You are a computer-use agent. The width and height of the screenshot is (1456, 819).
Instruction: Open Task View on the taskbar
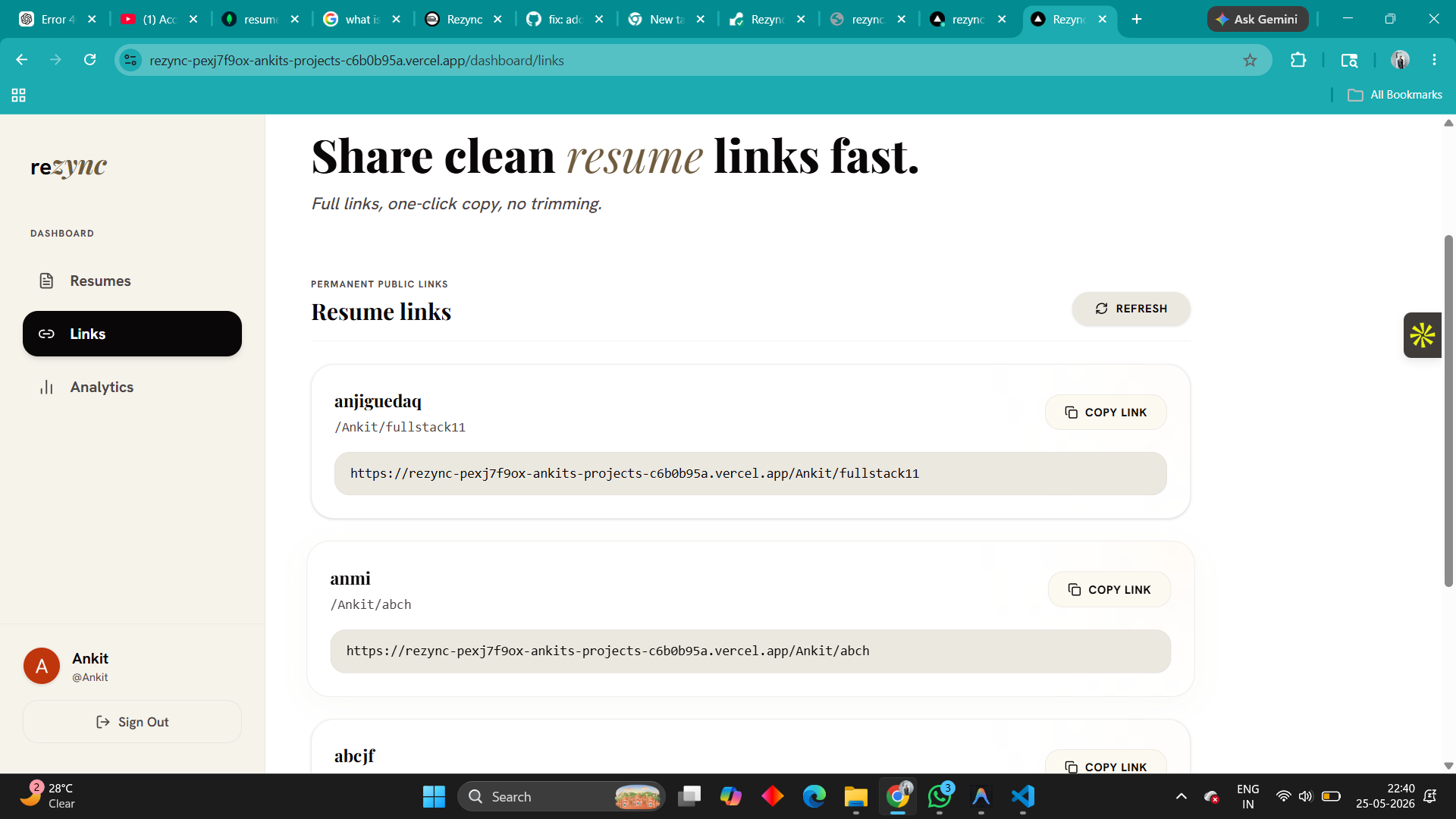[x=689, y=796]
